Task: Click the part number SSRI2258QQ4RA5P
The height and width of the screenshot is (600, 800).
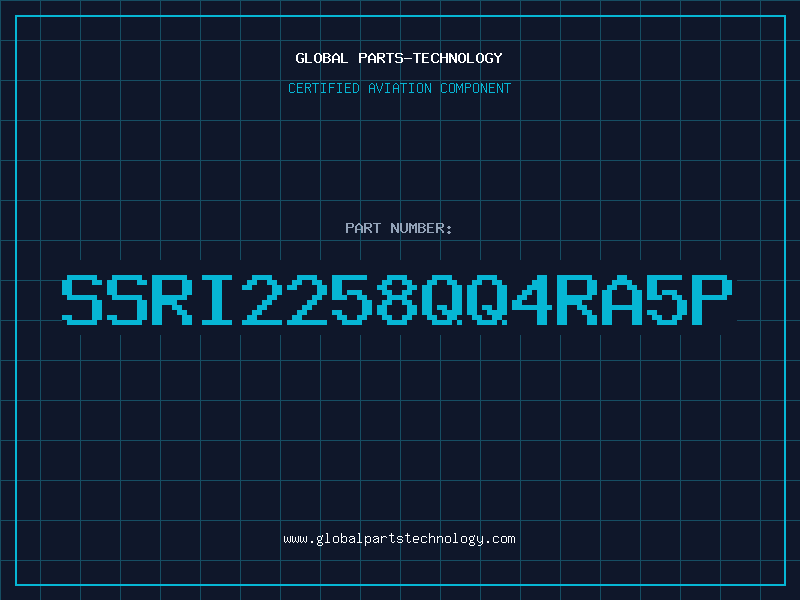Action: click(x=397, y=300)
